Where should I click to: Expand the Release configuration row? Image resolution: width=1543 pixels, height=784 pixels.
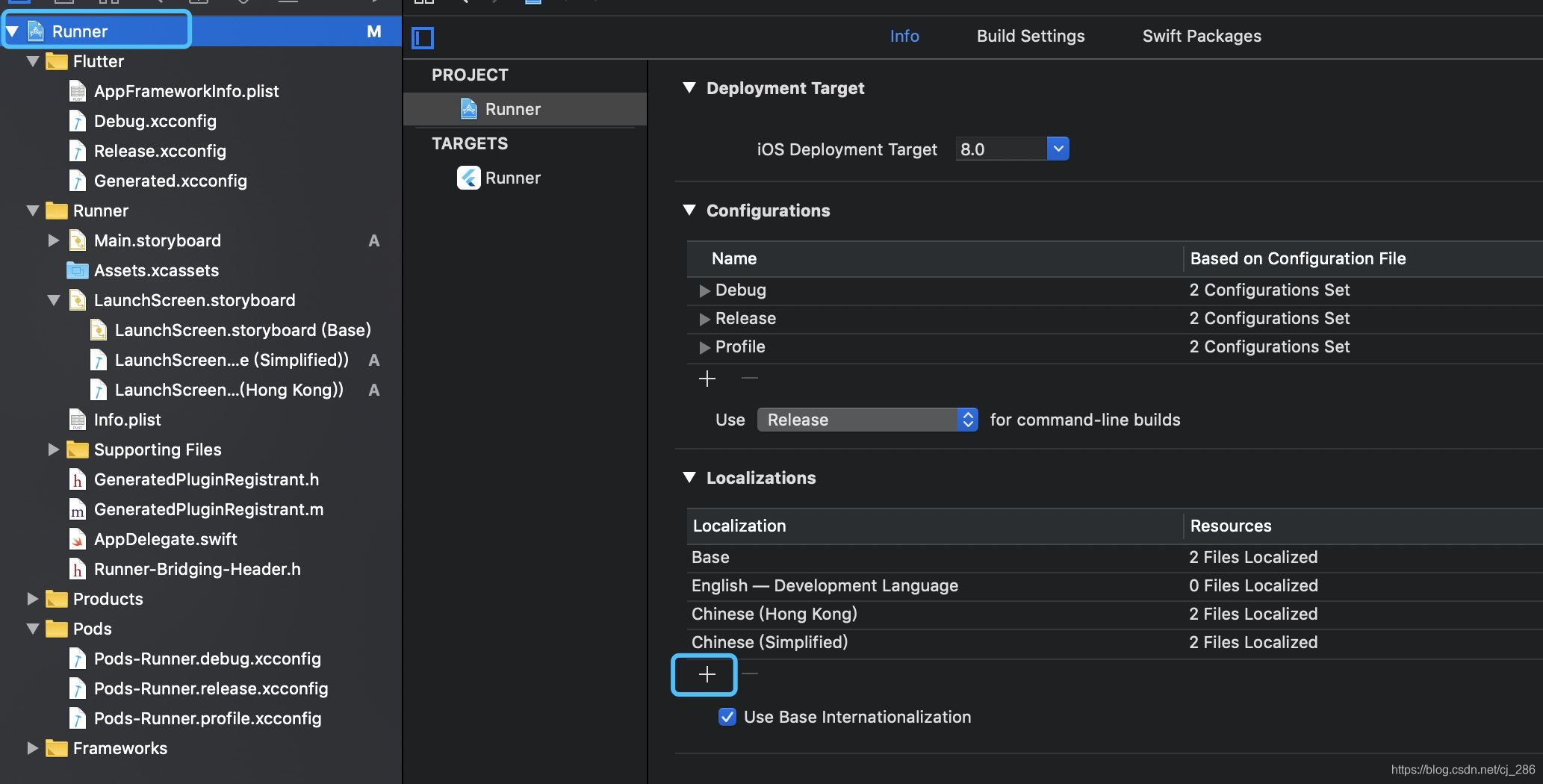point(704,319)
